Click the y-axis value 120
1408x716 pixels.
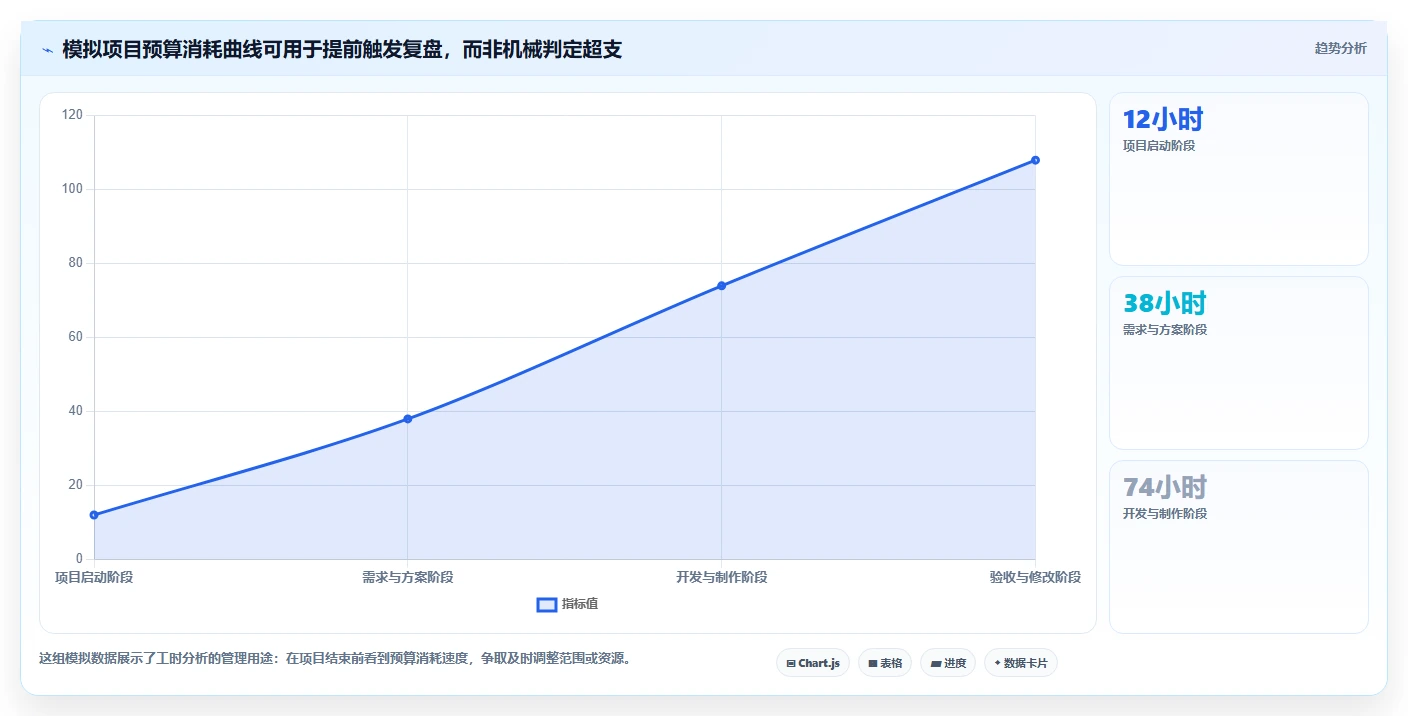72,115
